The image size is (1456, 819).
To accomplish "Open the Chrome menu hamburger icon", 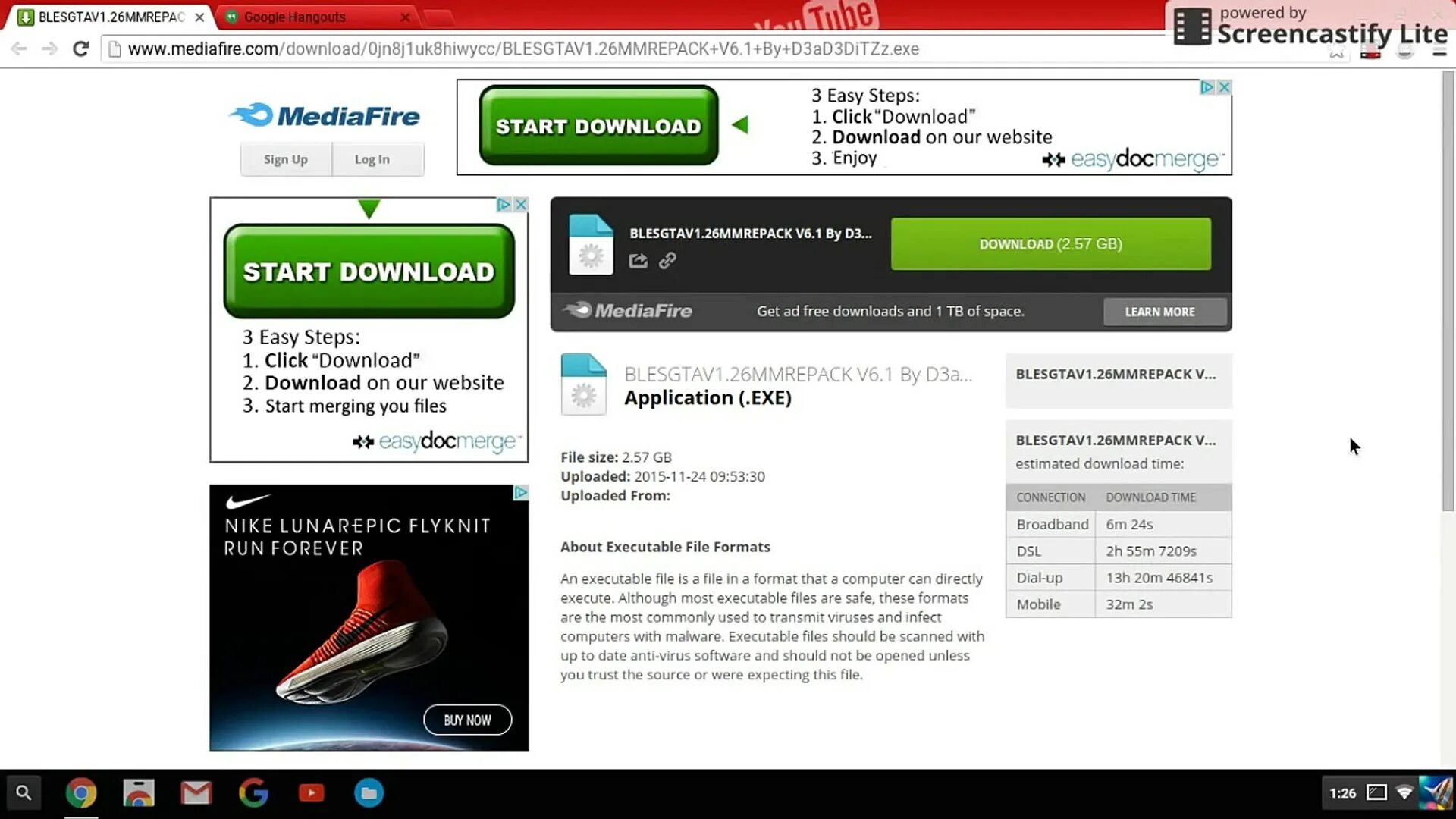I will [x=1439, y=51].
